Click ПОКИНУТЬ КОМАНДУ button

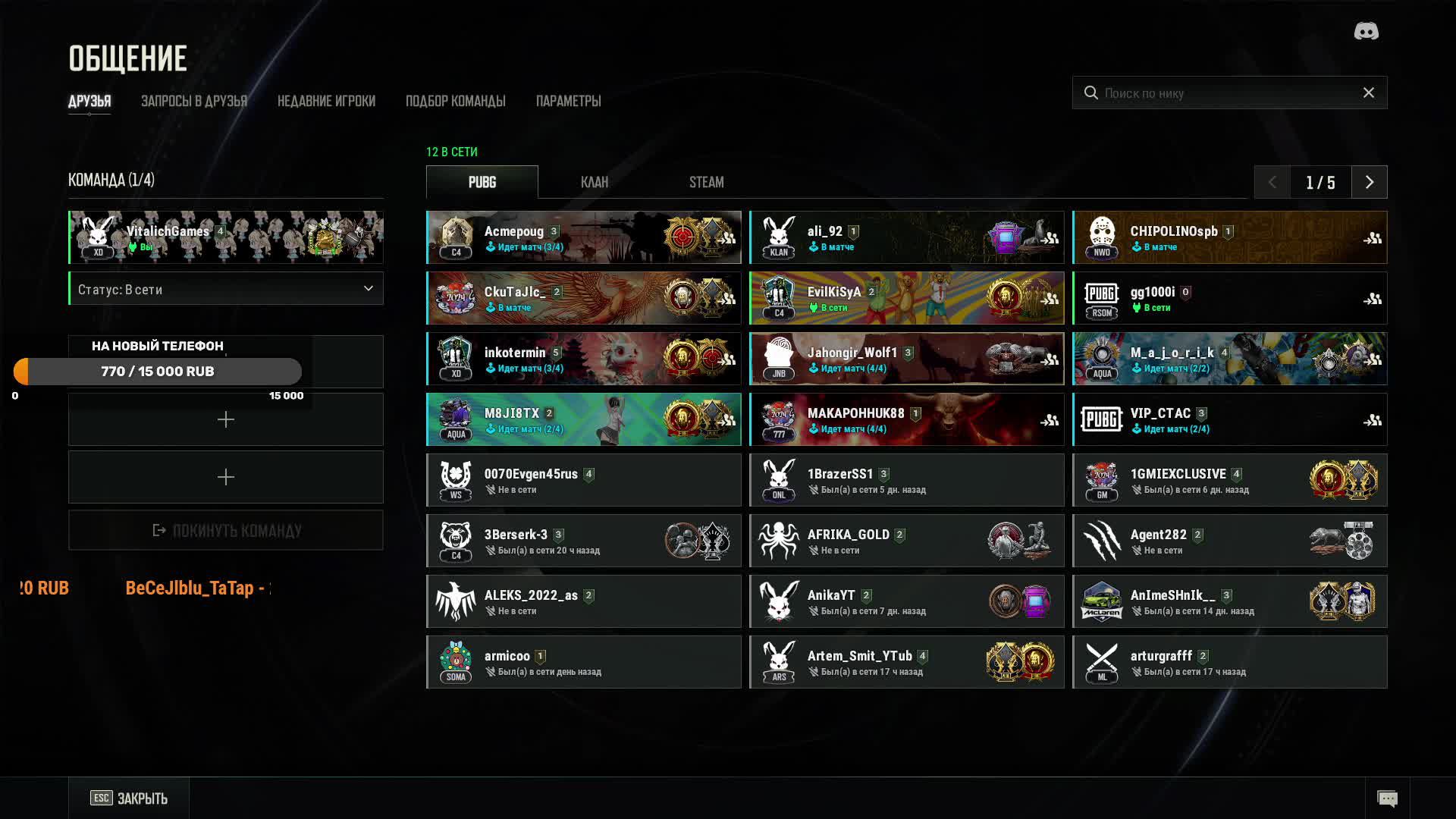tap(226, 530)
